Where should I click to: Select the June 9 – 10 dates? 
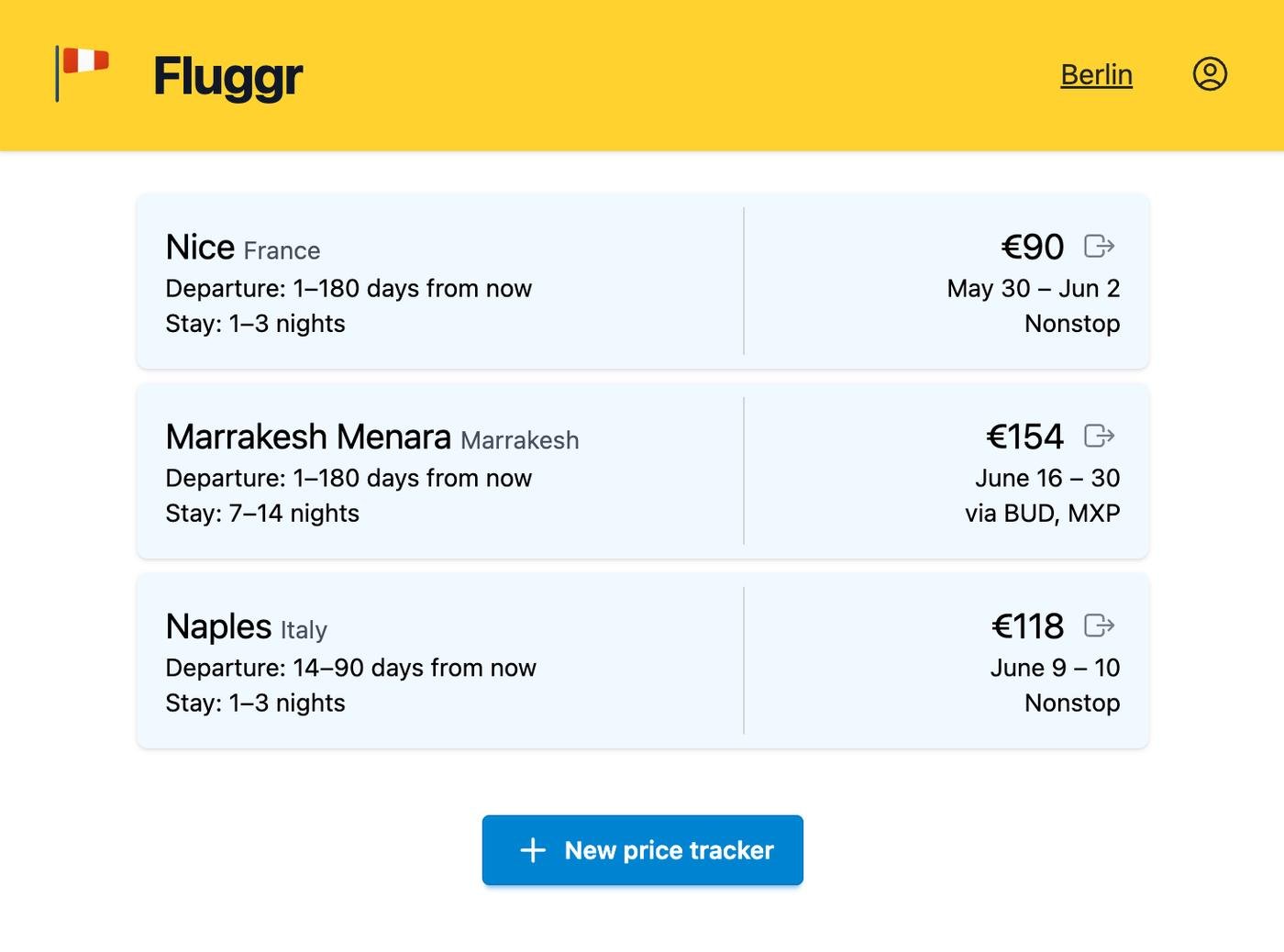1055,668
